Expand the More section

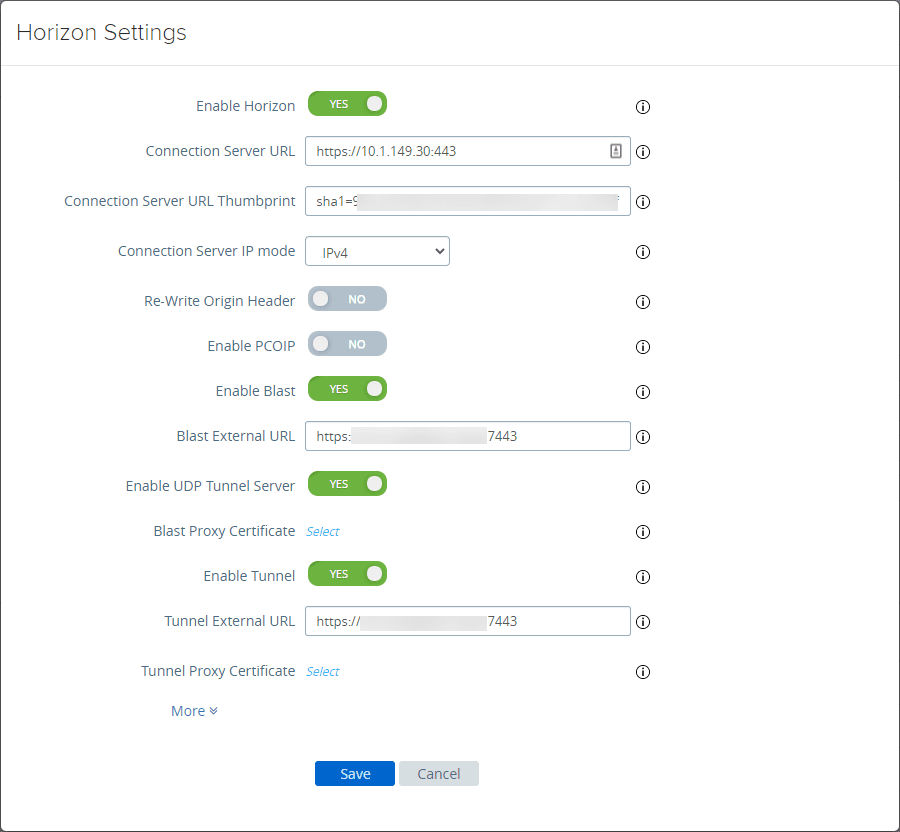[194, 710]
